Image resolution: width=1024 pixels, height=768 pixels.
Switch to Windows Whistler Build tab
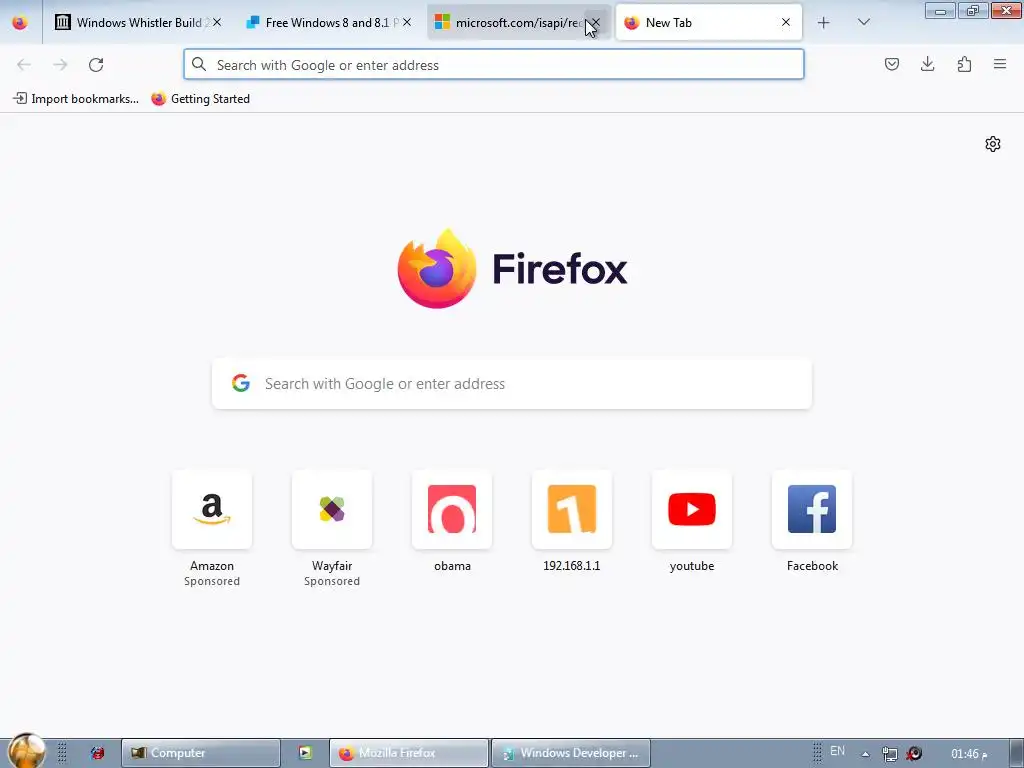[138, 22]
